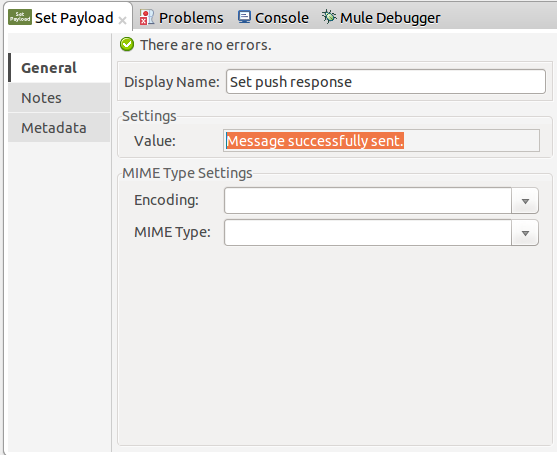The image size is (557, 455).
Task: Open the Notes section
Action: (59, 98)
